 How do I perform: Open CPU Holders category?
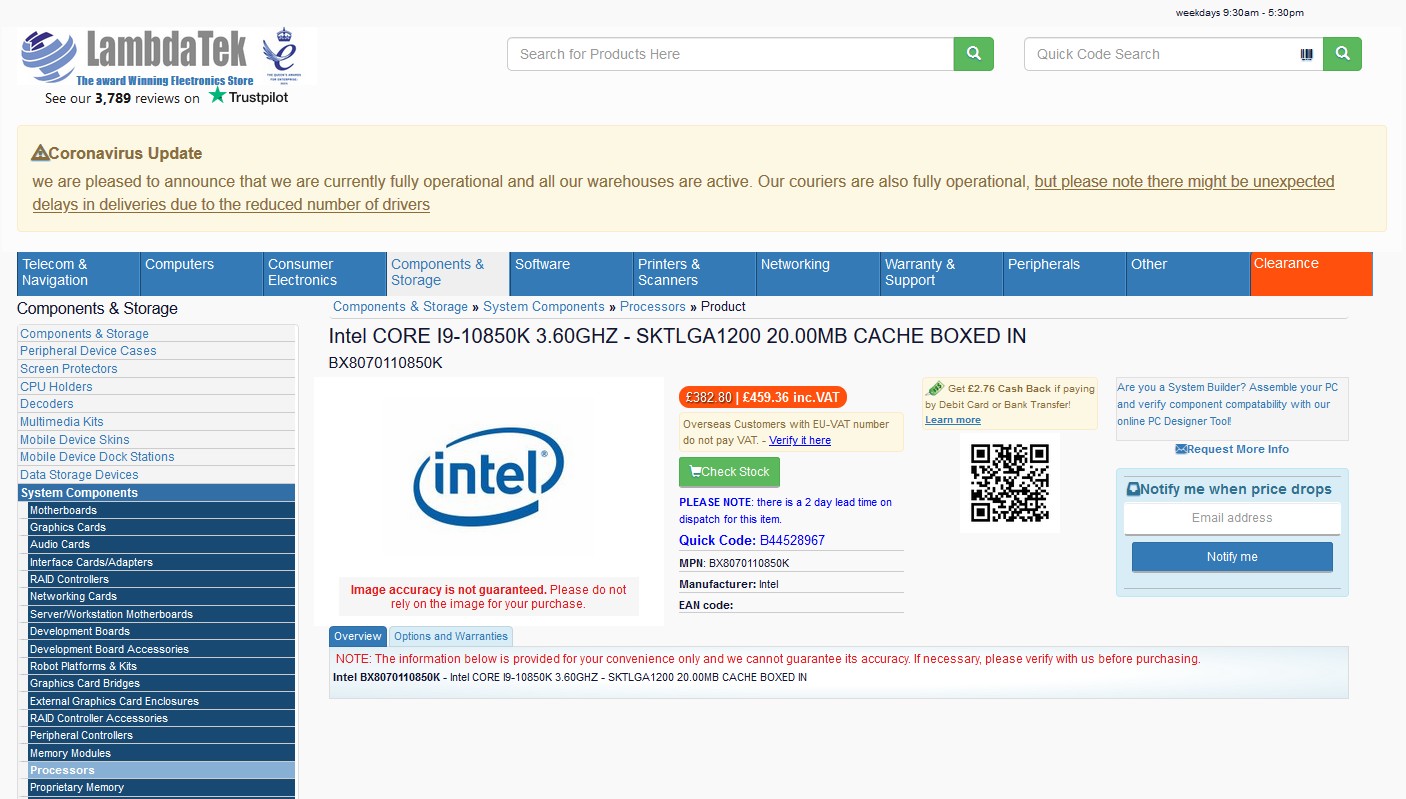(x=56, y=387)
